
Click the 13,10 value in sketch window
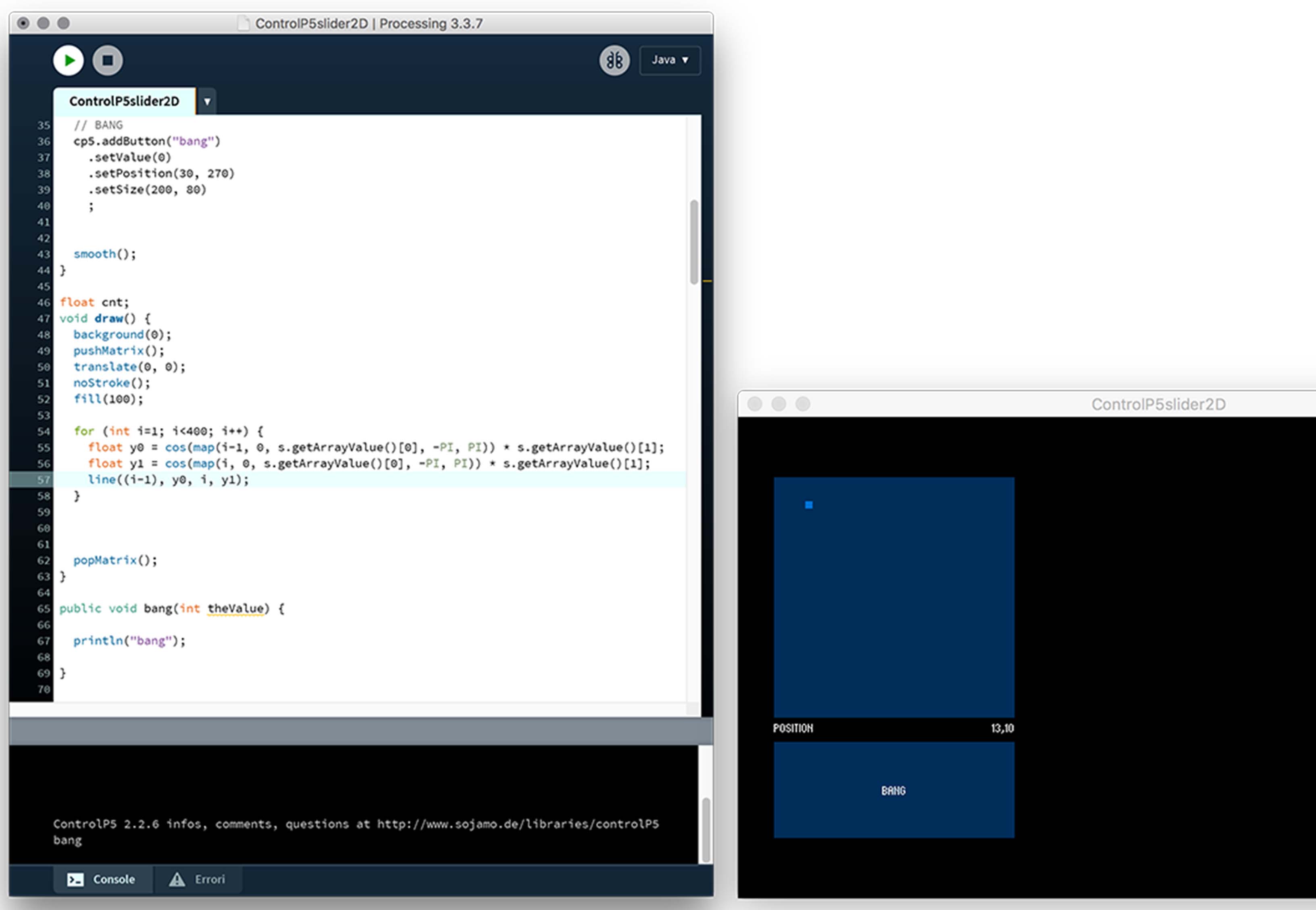[x=1003, y=728]
